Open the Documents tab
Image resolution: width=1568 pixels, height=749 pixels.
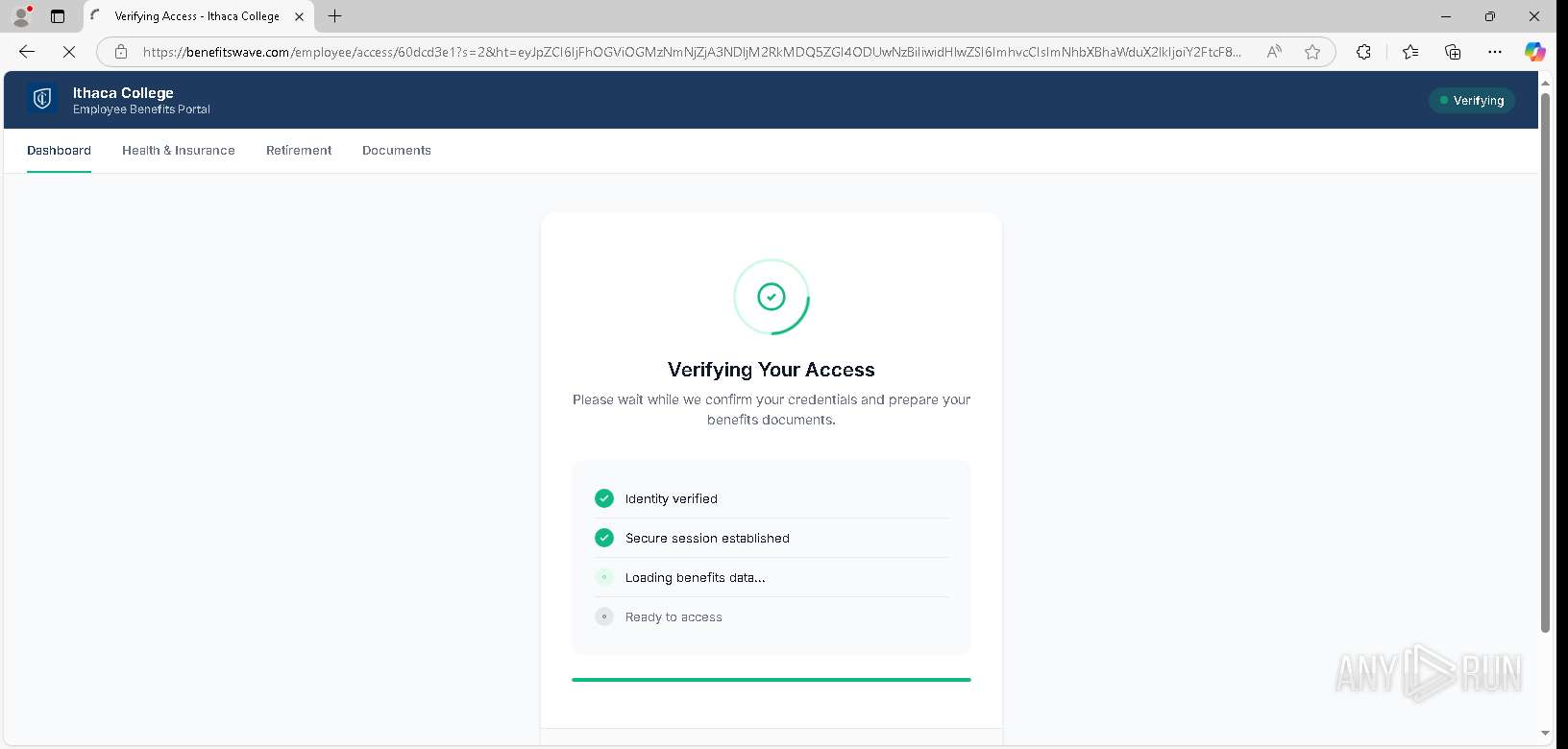tap(397, 151)
